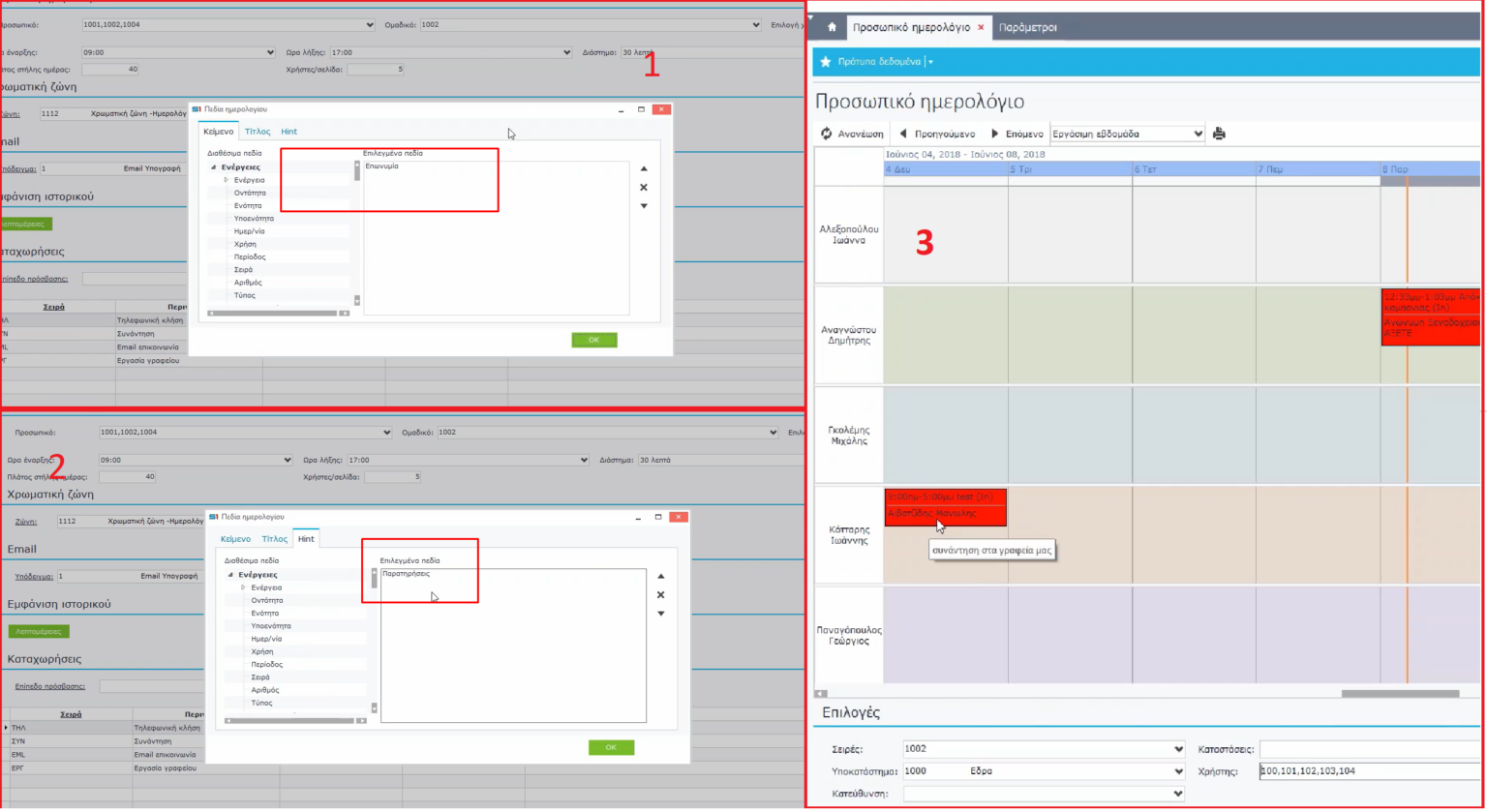Select Υποενότητα field in dialog listing Επωνυμία
Image resolution: width=1487 pixels, height=812 pixels.
coord(254,219)
